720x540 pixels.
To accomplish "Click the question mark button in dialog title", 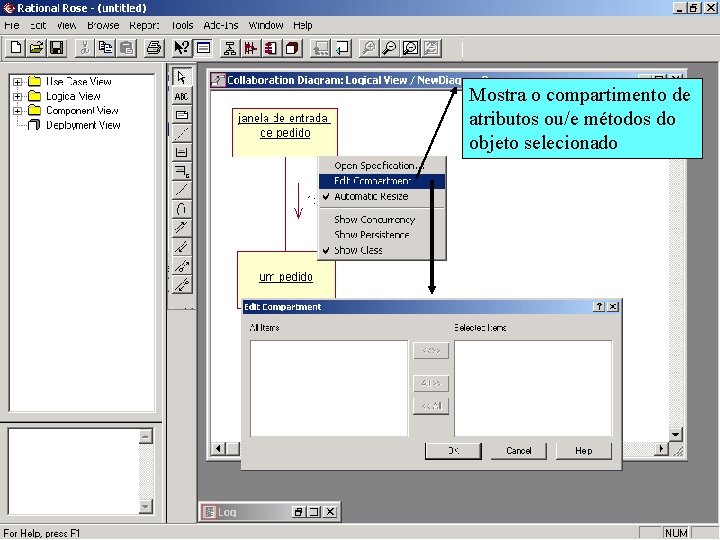I will [599, 307].
